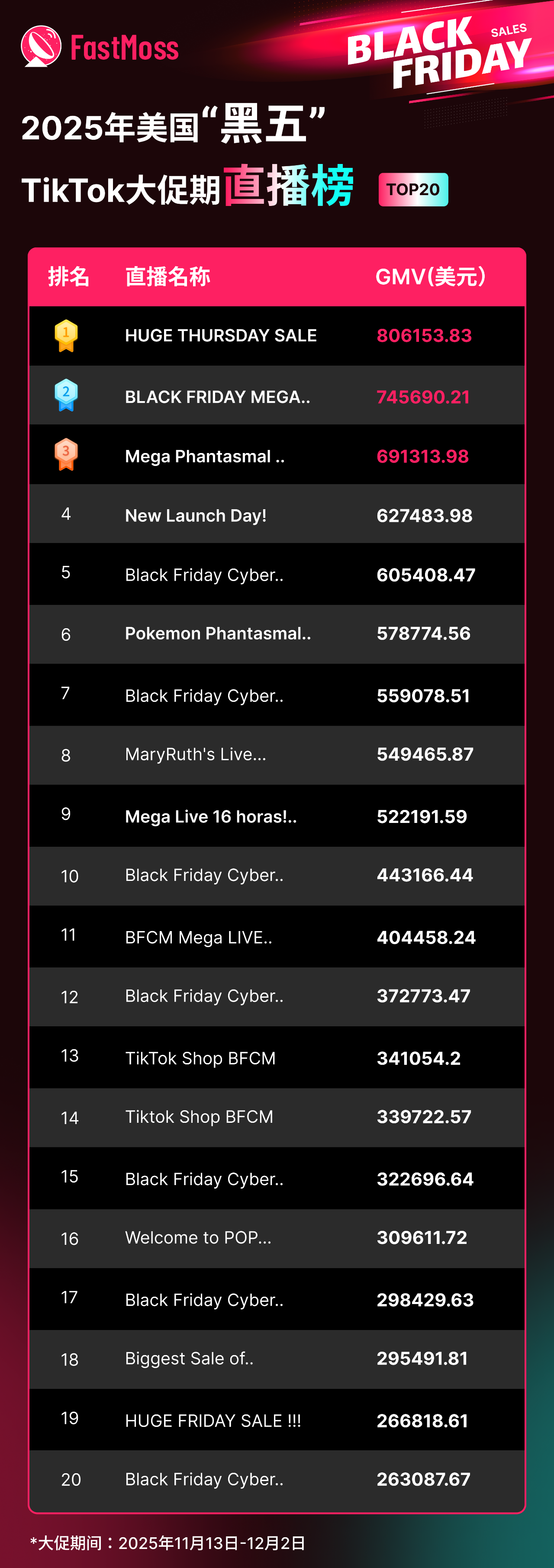Click the FastMoss brand name text
Screen dimensions: 554x1568
[x=124, y=48]
